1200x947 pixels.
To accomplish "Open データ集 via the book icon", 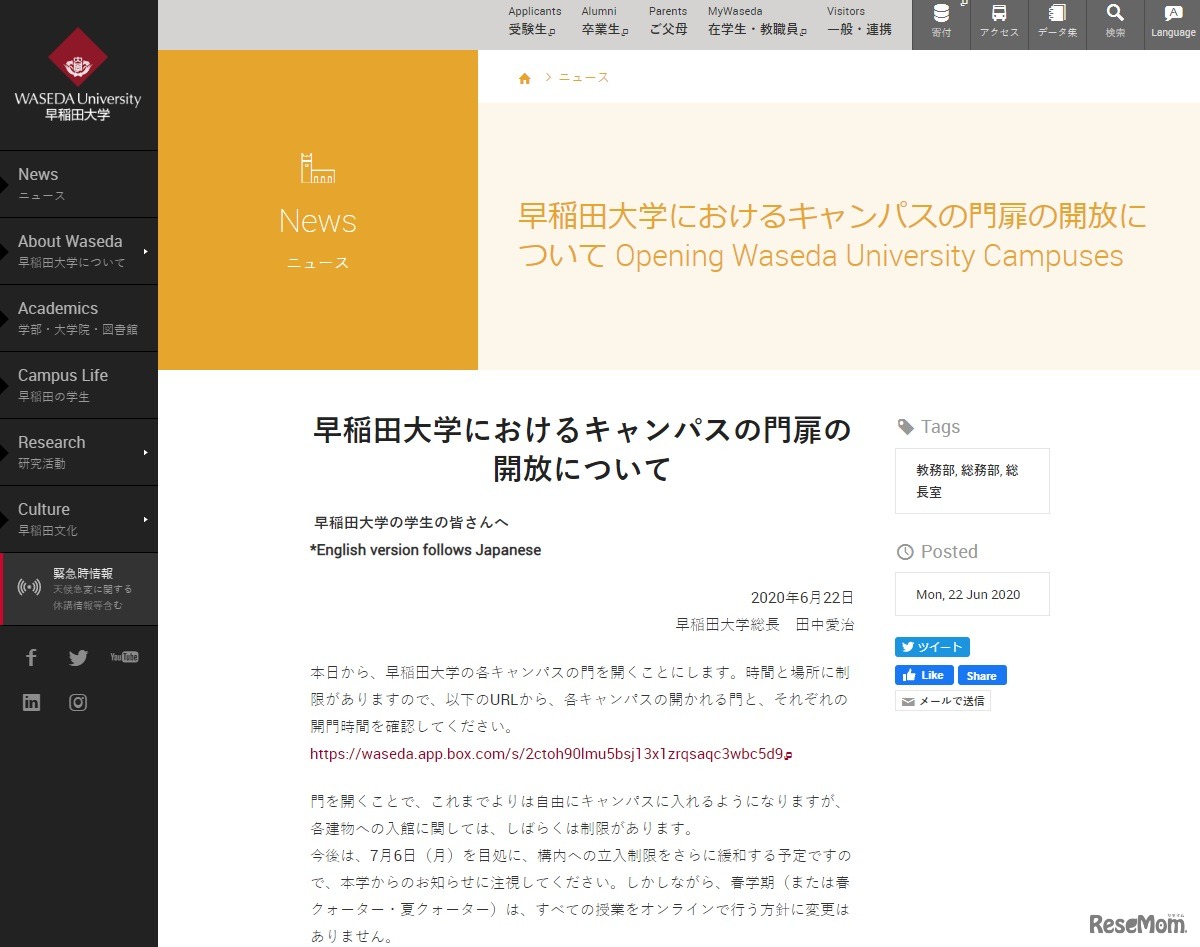I will coord(1056,22).
